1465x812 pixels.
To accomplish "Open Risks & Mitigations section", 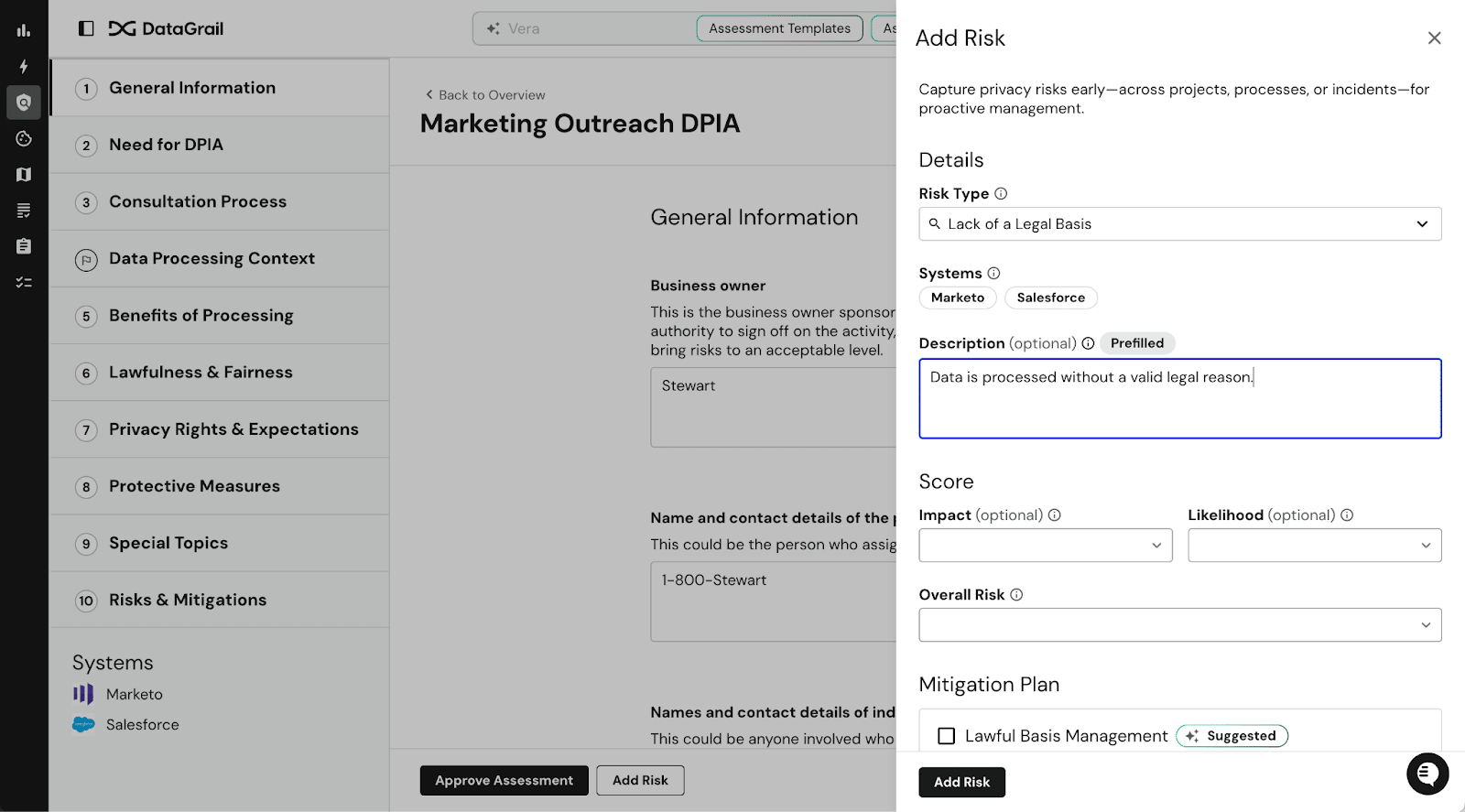I will tap(220, 600).
